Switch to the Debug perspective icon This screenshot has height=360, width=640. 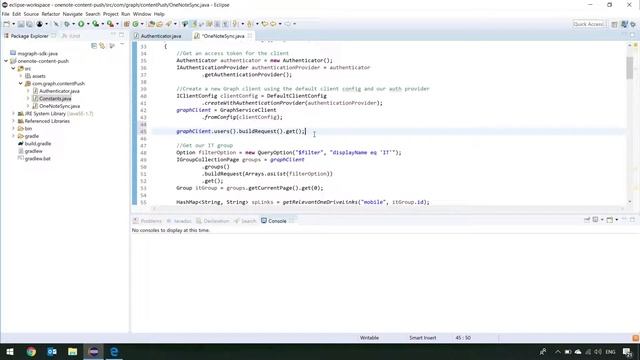coord(633,24)
